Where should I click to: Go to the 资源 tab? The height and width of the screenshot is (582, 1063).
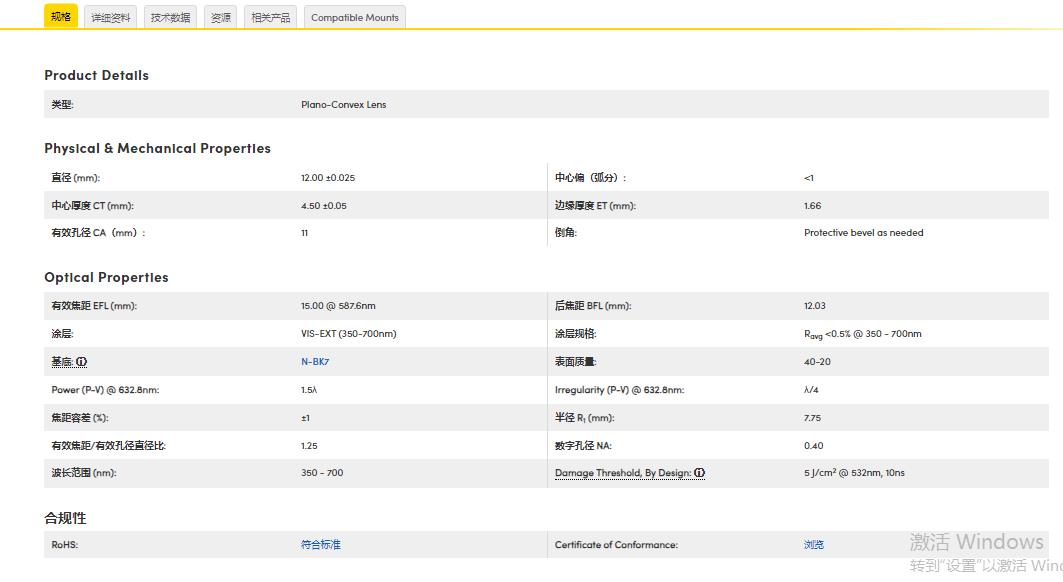pyautogui.click(x=220, y=17)
